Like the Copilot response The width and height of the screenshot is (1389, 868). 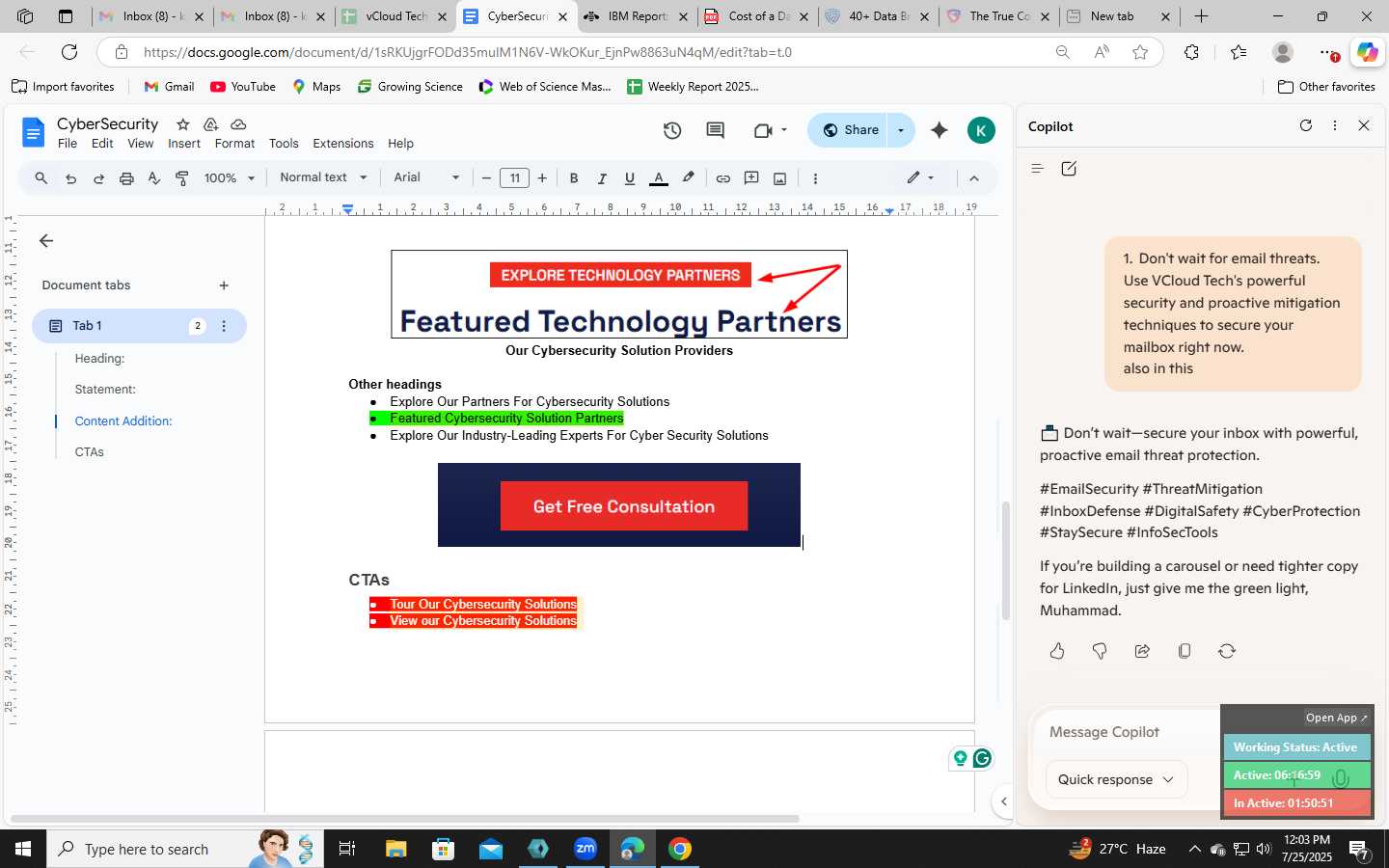pos(1057,651)
